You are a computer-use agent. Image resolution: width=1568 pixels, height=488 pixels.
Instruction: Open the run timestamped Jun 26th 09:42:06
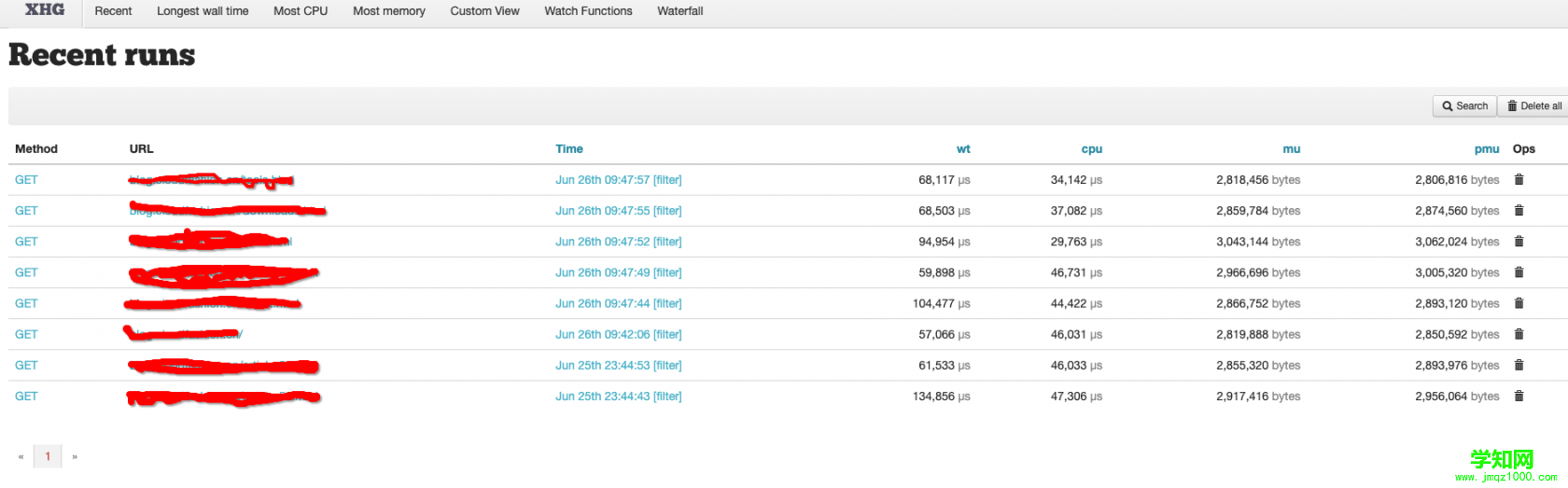coord(602,333)
